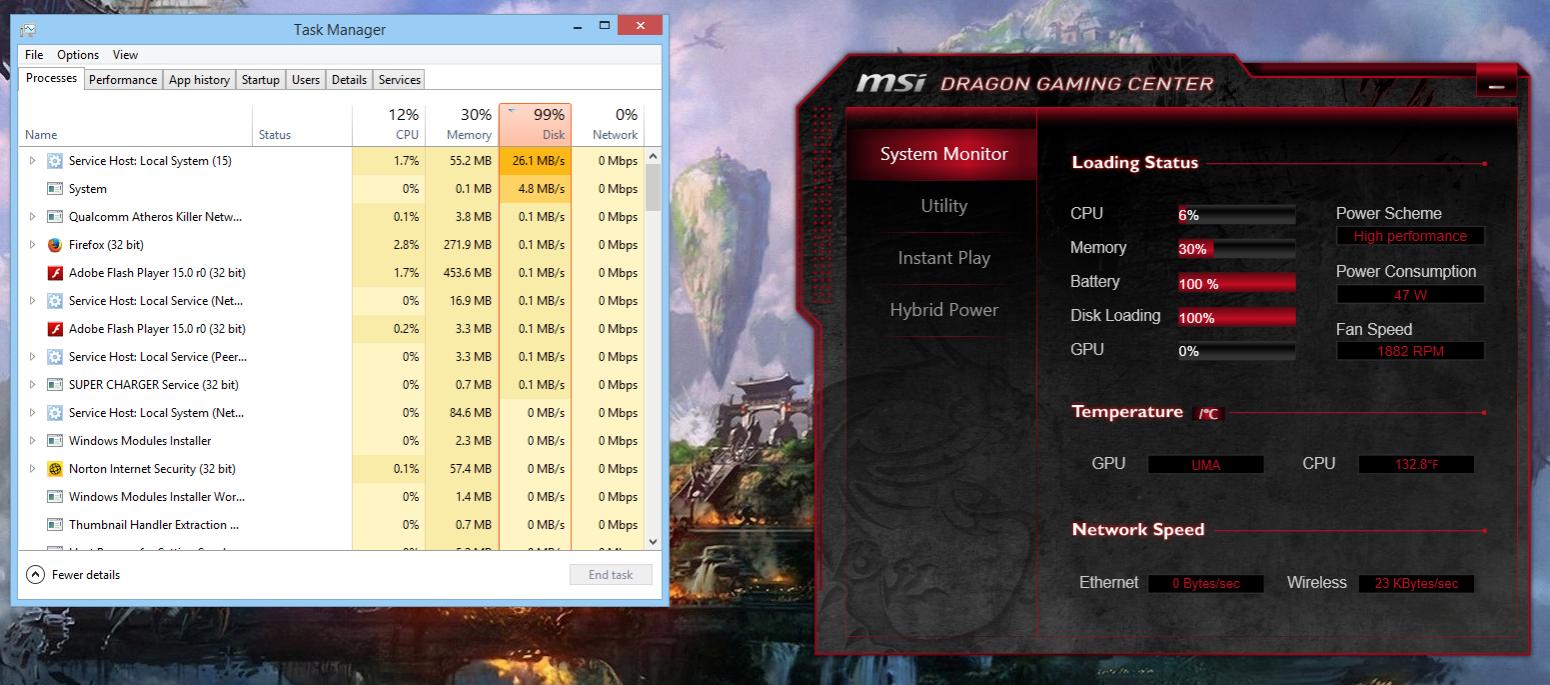The width and height of the screenshot is (1550, 685).
Task: Click the process list scrollbar up arrow
Action: coord(654,156)
